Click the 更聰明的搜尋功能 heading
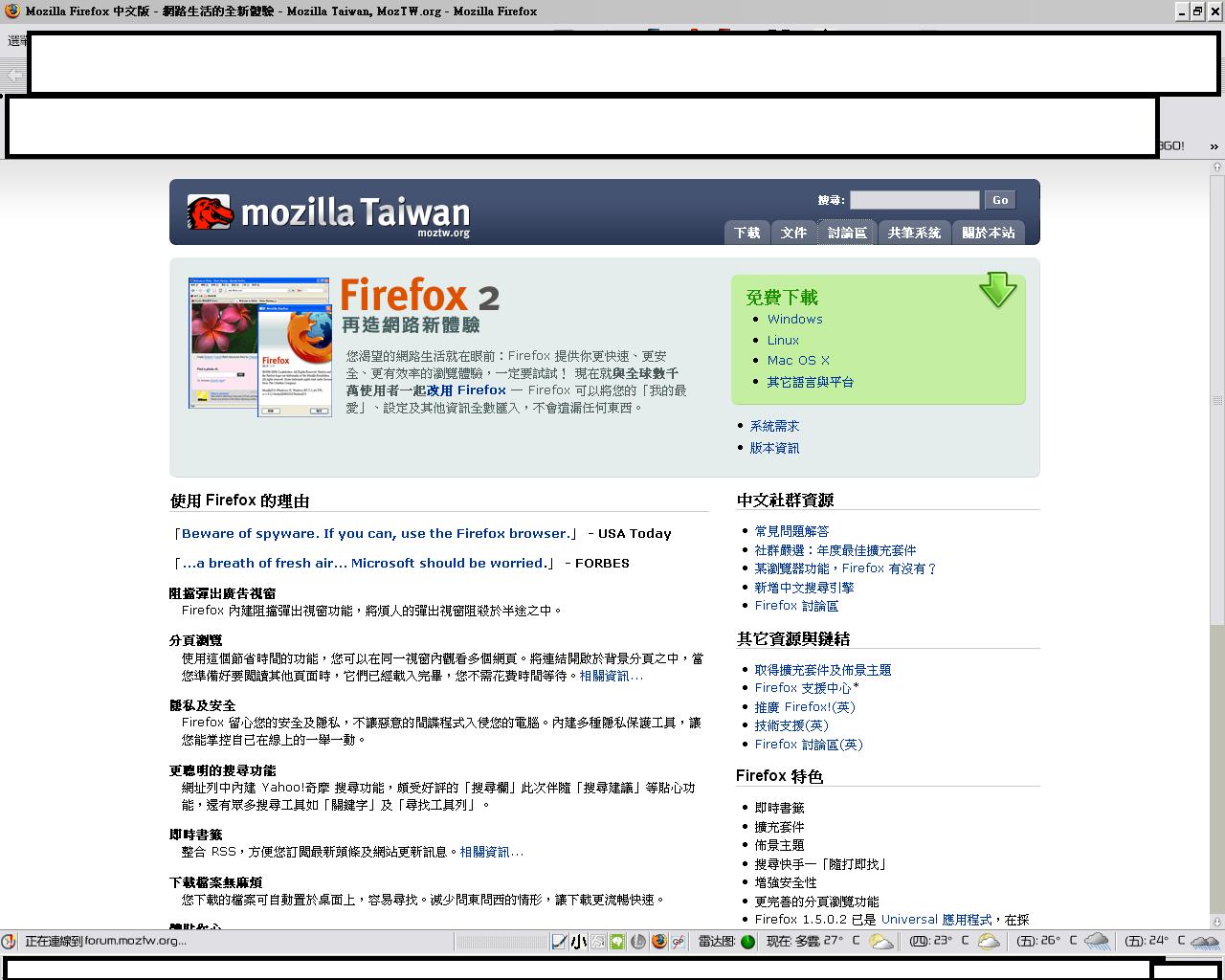 pos(223,770)
